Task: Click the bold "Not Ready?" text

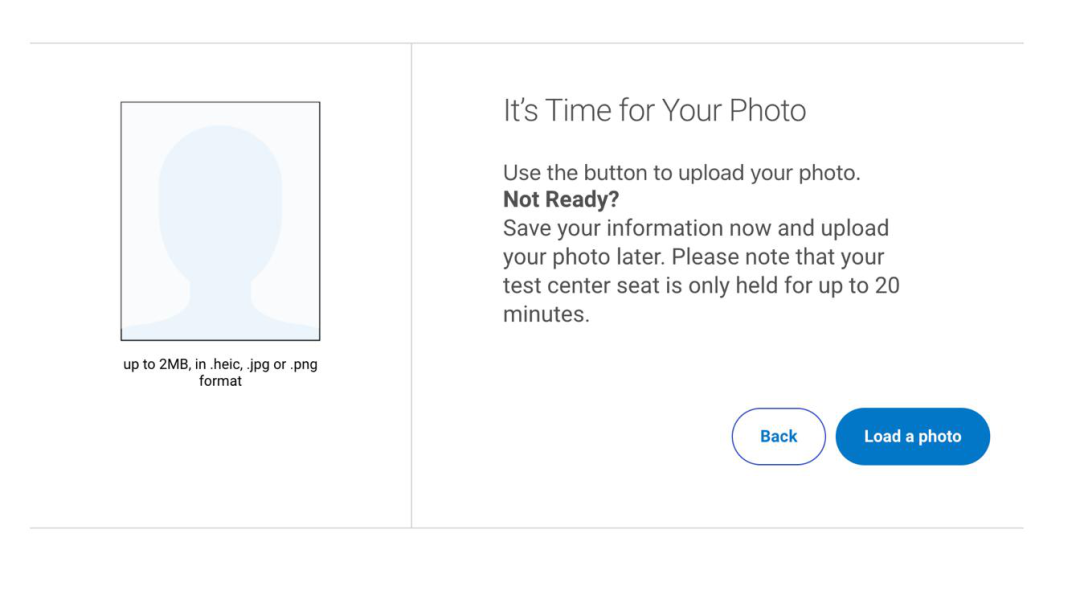Action: [x=561, y=199]
